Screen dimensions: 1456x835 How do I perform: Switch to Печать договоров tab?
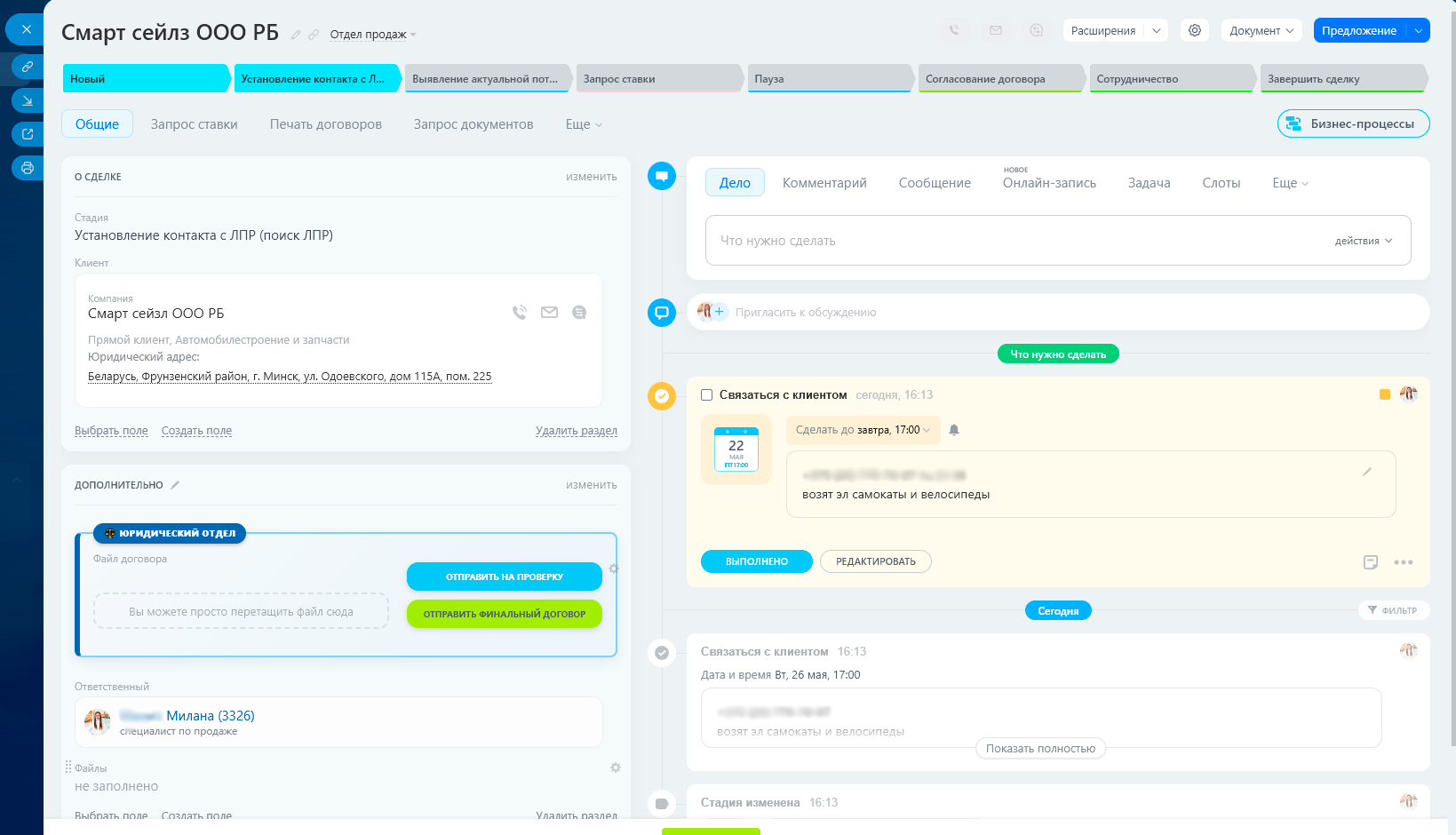326,124
